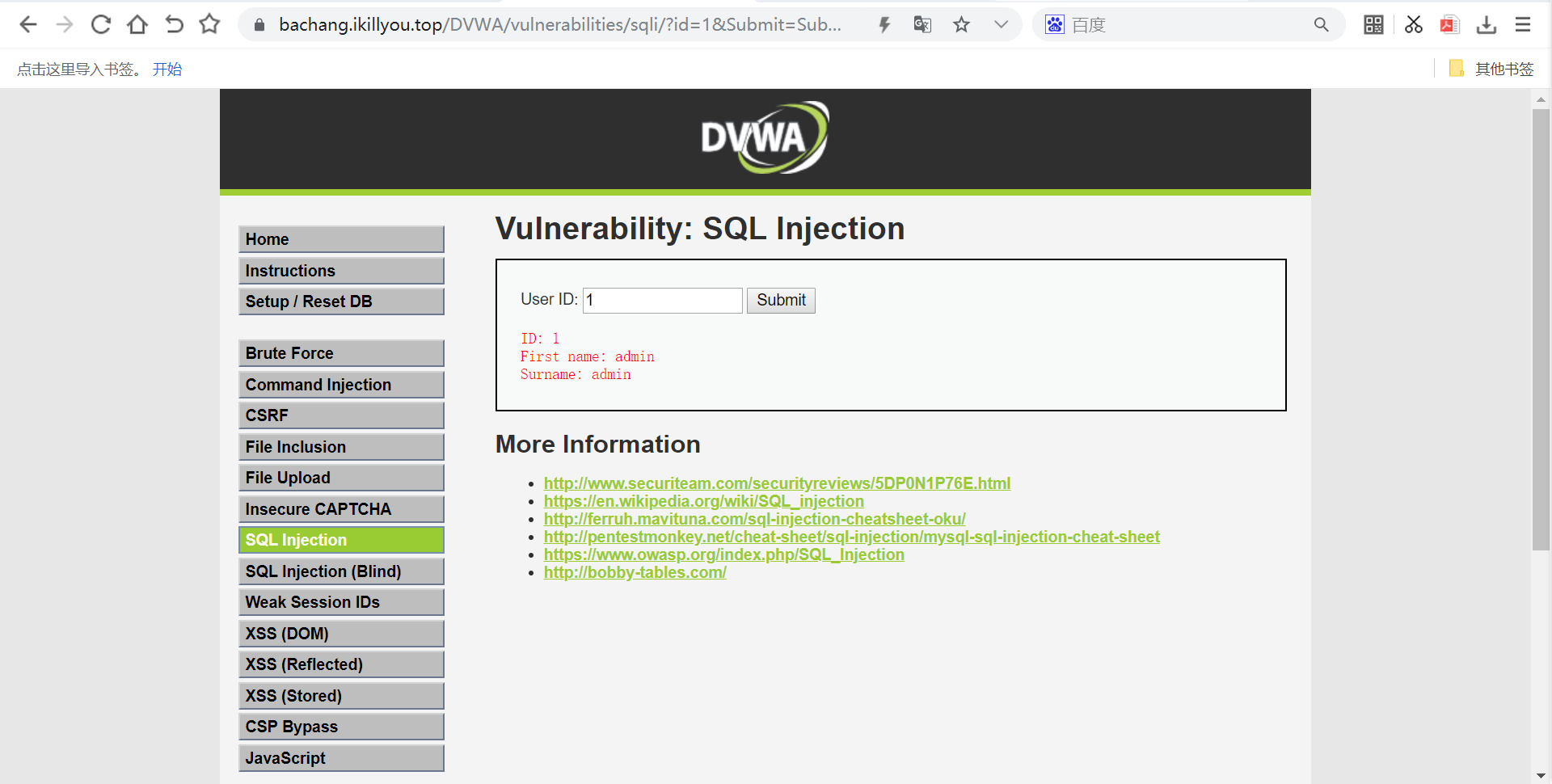
Task: Focus the Baidu search input field
Action: tap(1188, 25)
